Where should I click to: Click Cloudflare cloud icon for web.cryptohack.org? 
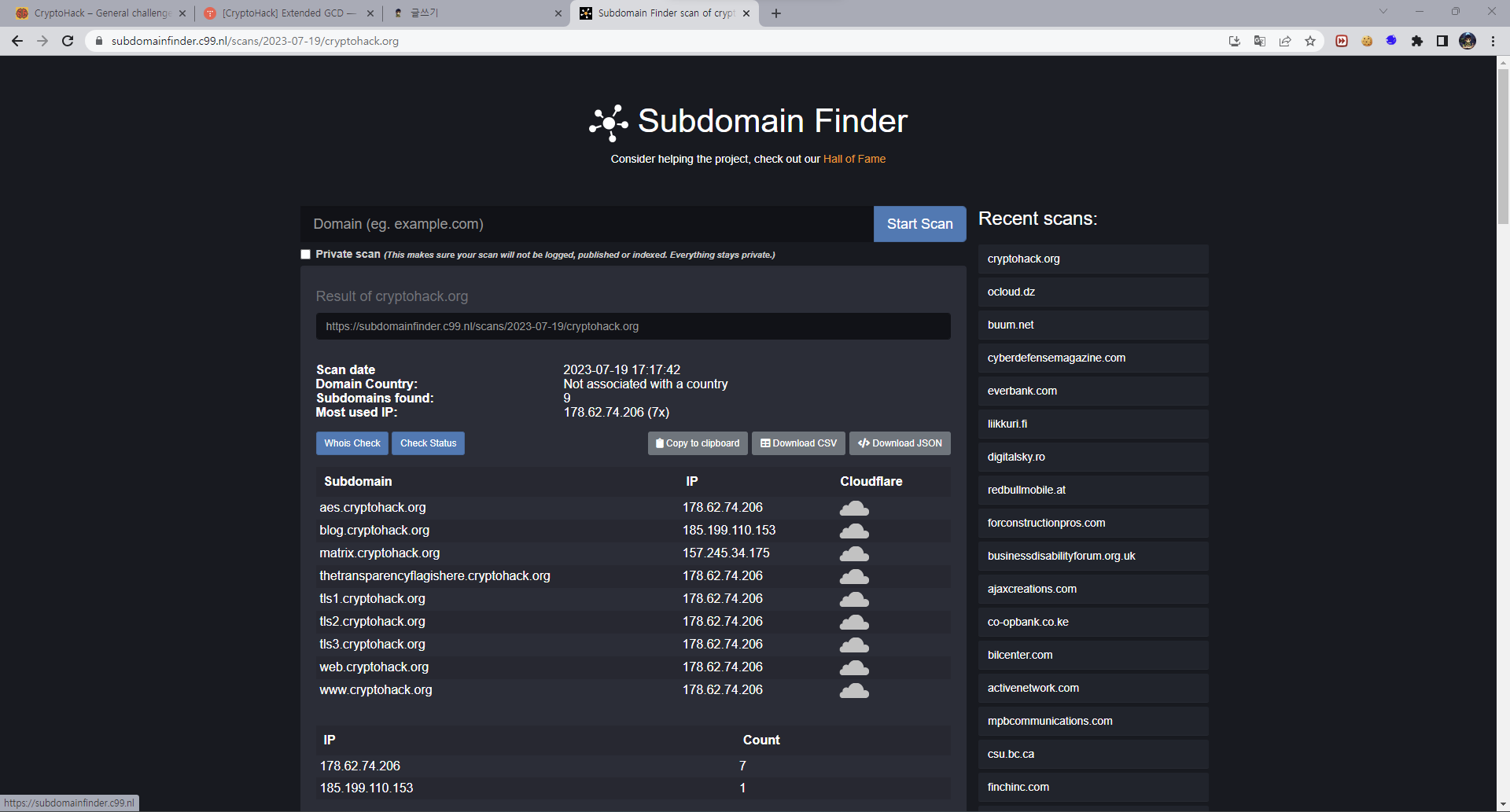tap(854, 667)
